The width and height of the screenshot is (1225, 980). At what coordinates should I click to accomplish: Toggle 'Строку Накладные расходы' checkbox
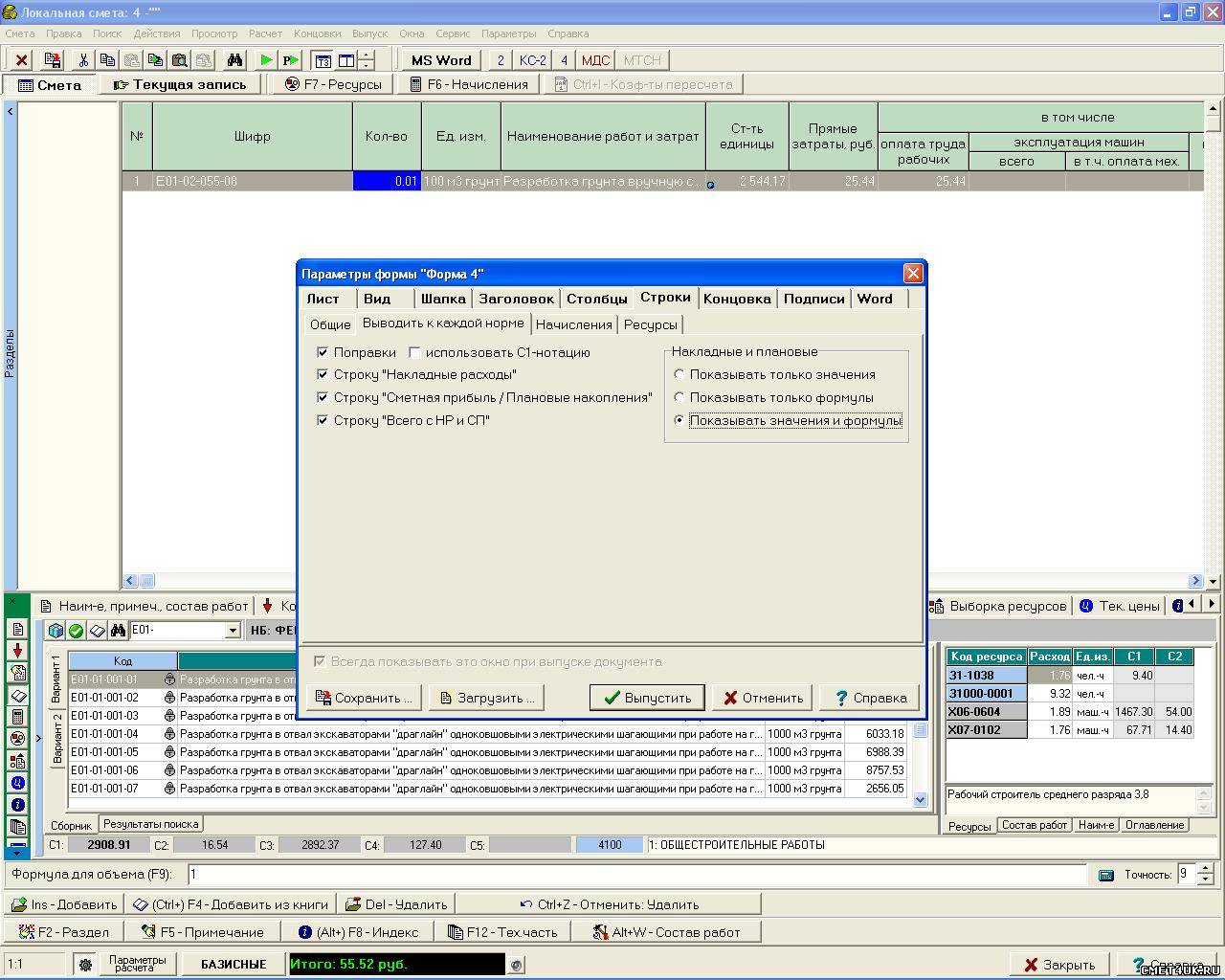(323, 375)
